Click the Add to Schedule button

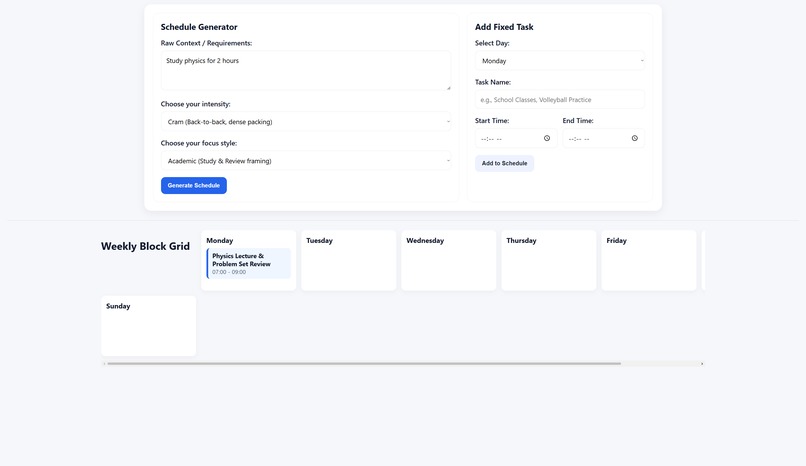pyautogui.click(x=504, y=163)
